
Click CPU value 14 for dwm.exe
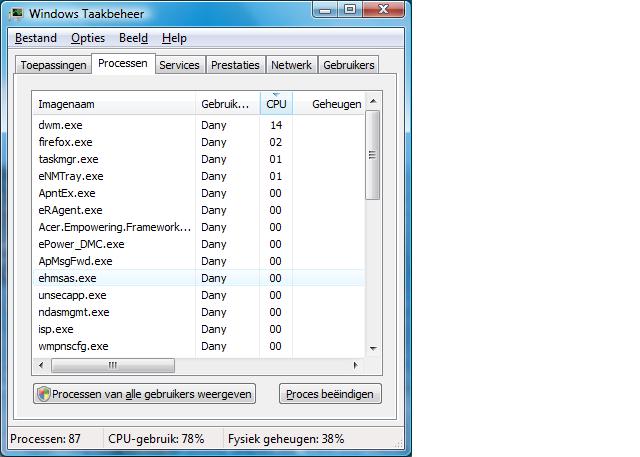276,125
